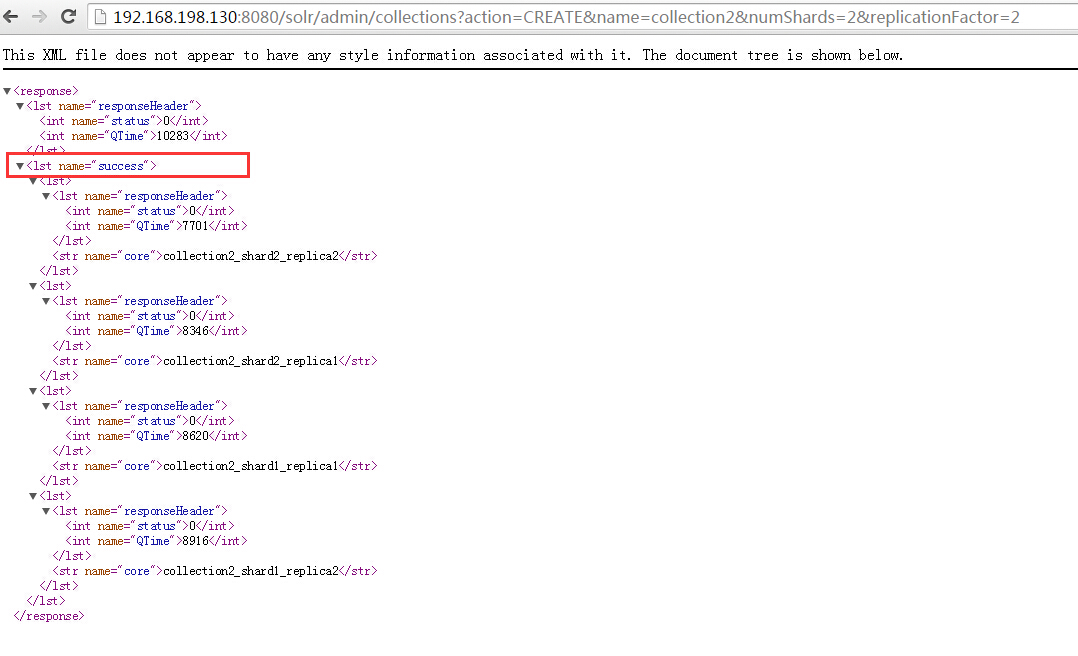Screen dimensions: 1078x656
Task: Collapse the responseHeader with QTime 8620
Action: pyautogui.click(x=46, y=405)
